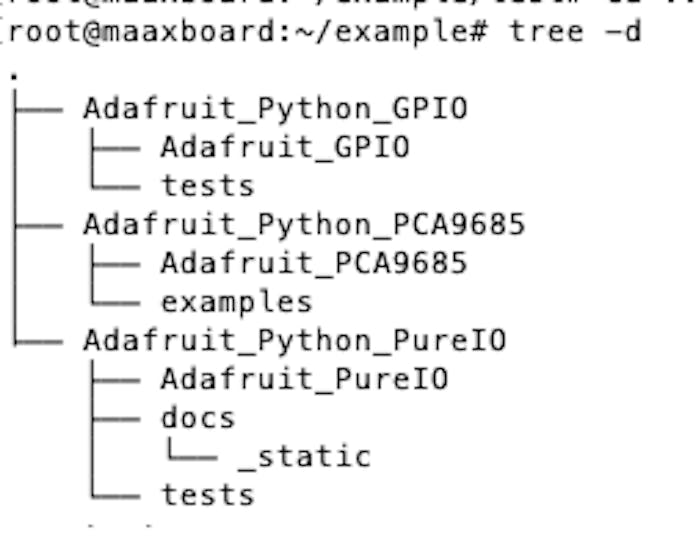Select the _static folder under docs

pyautogui.click(x=304, y=457)
